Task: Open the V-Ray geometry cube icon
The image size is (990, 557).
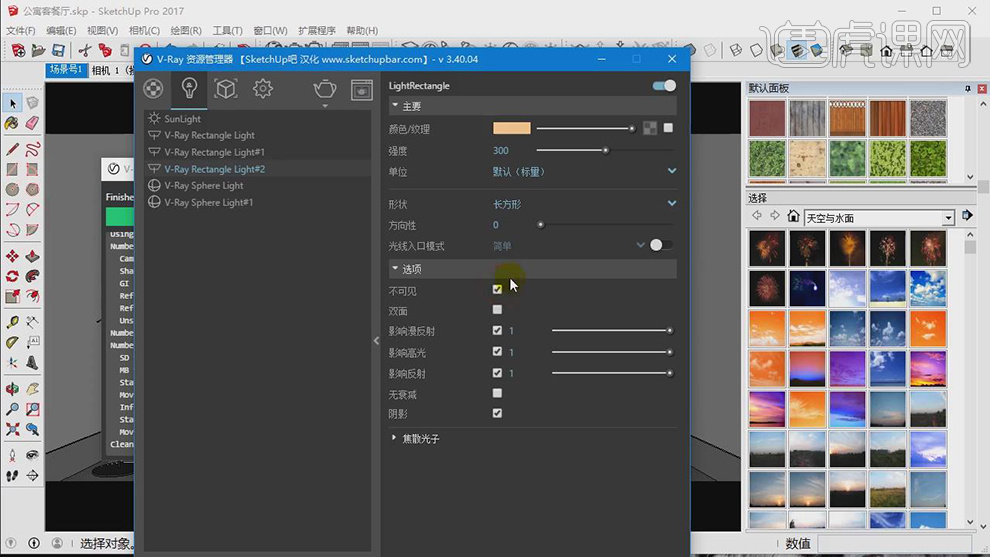Action: (225, 89)
